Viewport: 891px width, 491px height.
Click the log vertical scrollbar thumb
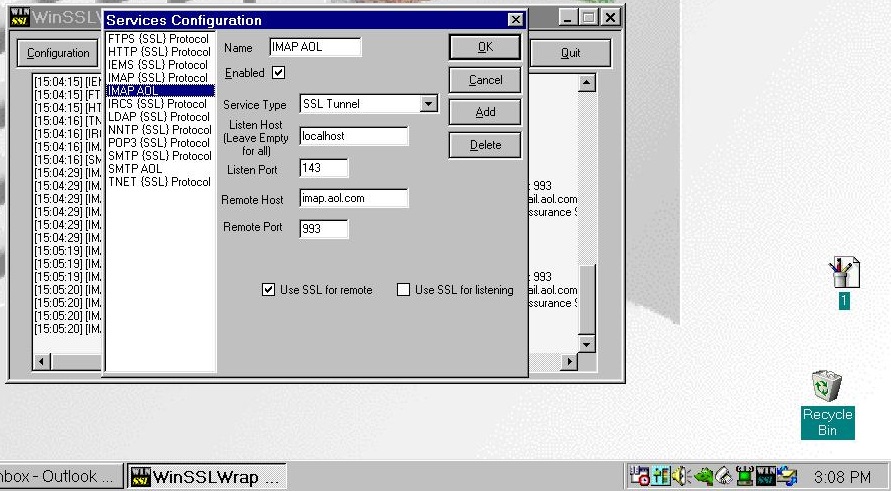[x=587, y=299]
